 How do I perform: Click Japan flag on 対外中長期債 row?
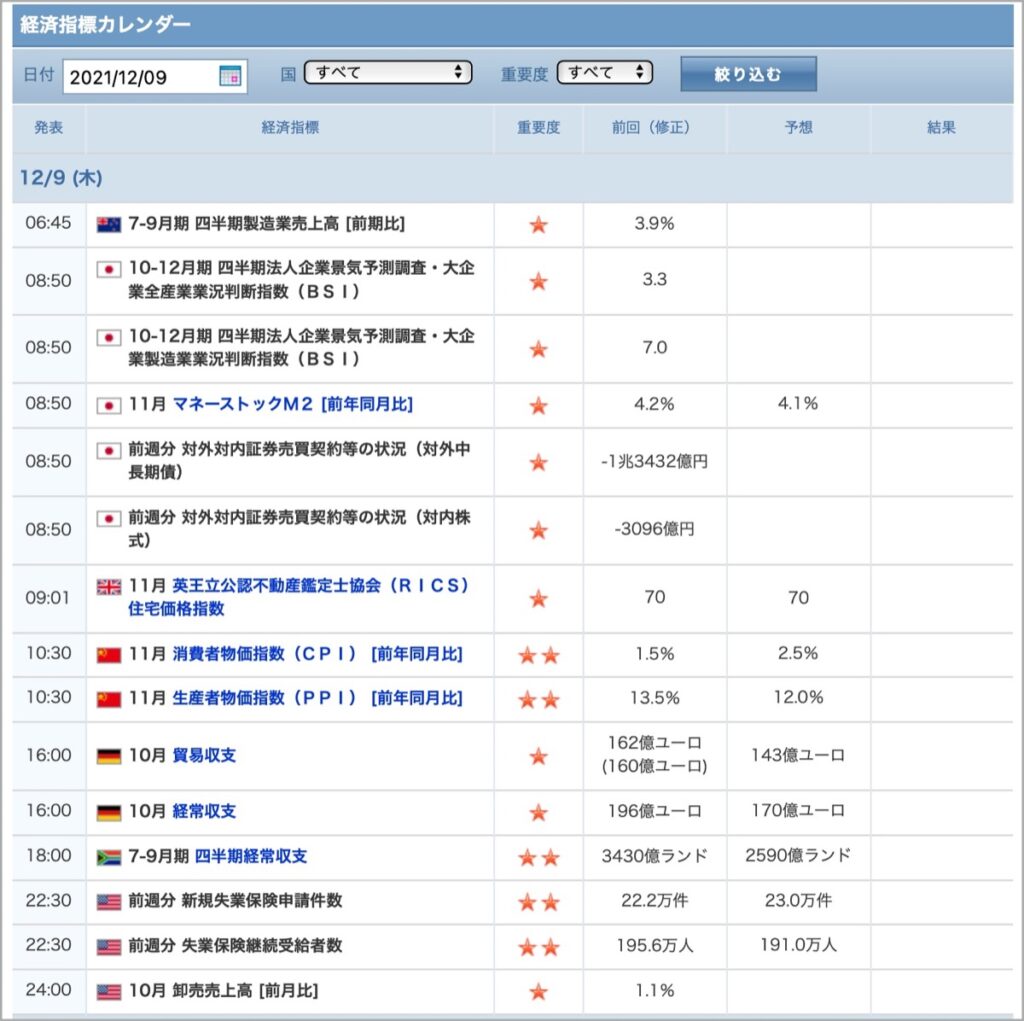[108, 451]
